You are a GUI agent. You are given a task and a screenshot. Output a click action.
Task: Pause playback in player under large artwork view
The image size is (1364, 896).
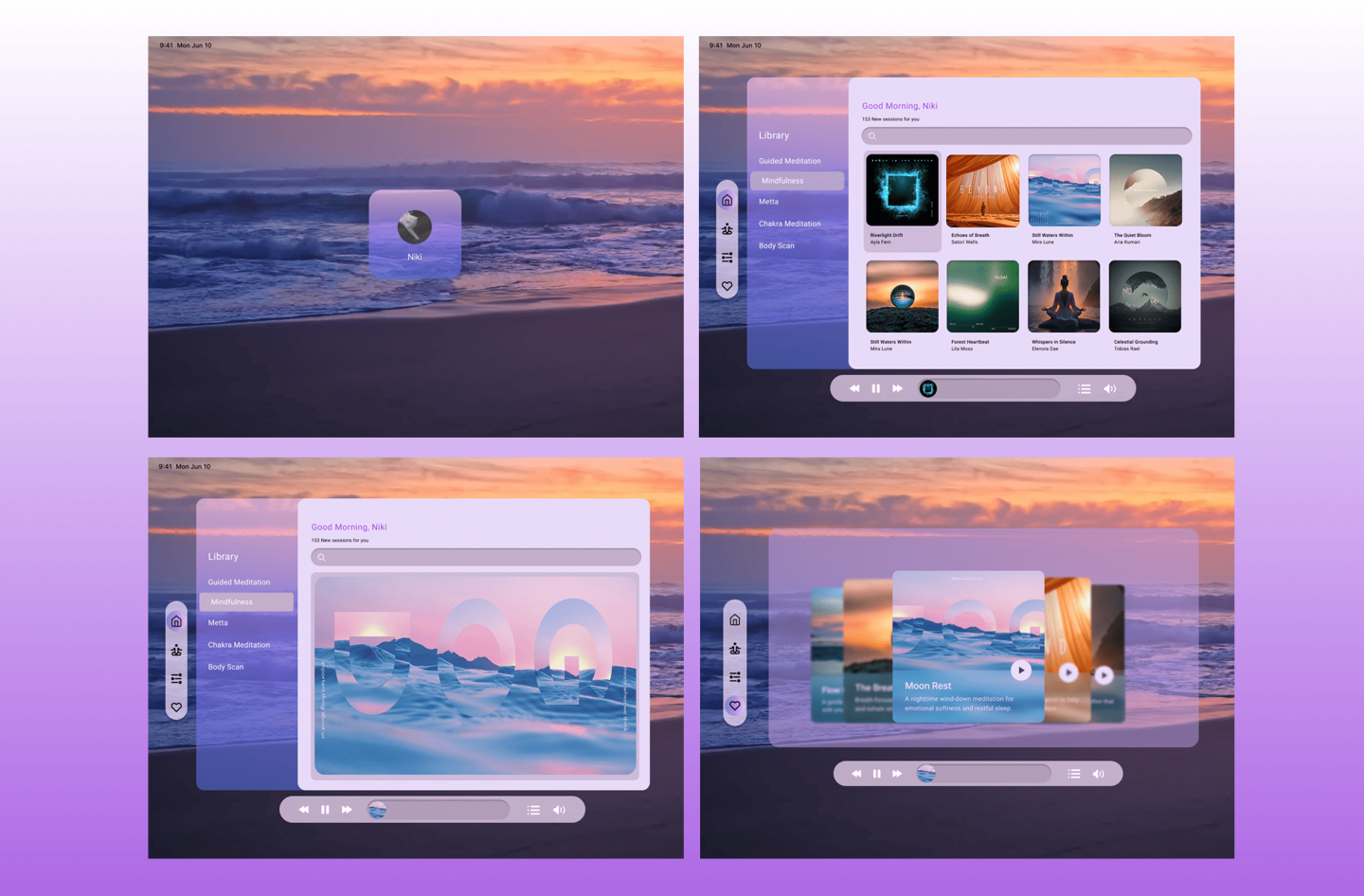325,810
